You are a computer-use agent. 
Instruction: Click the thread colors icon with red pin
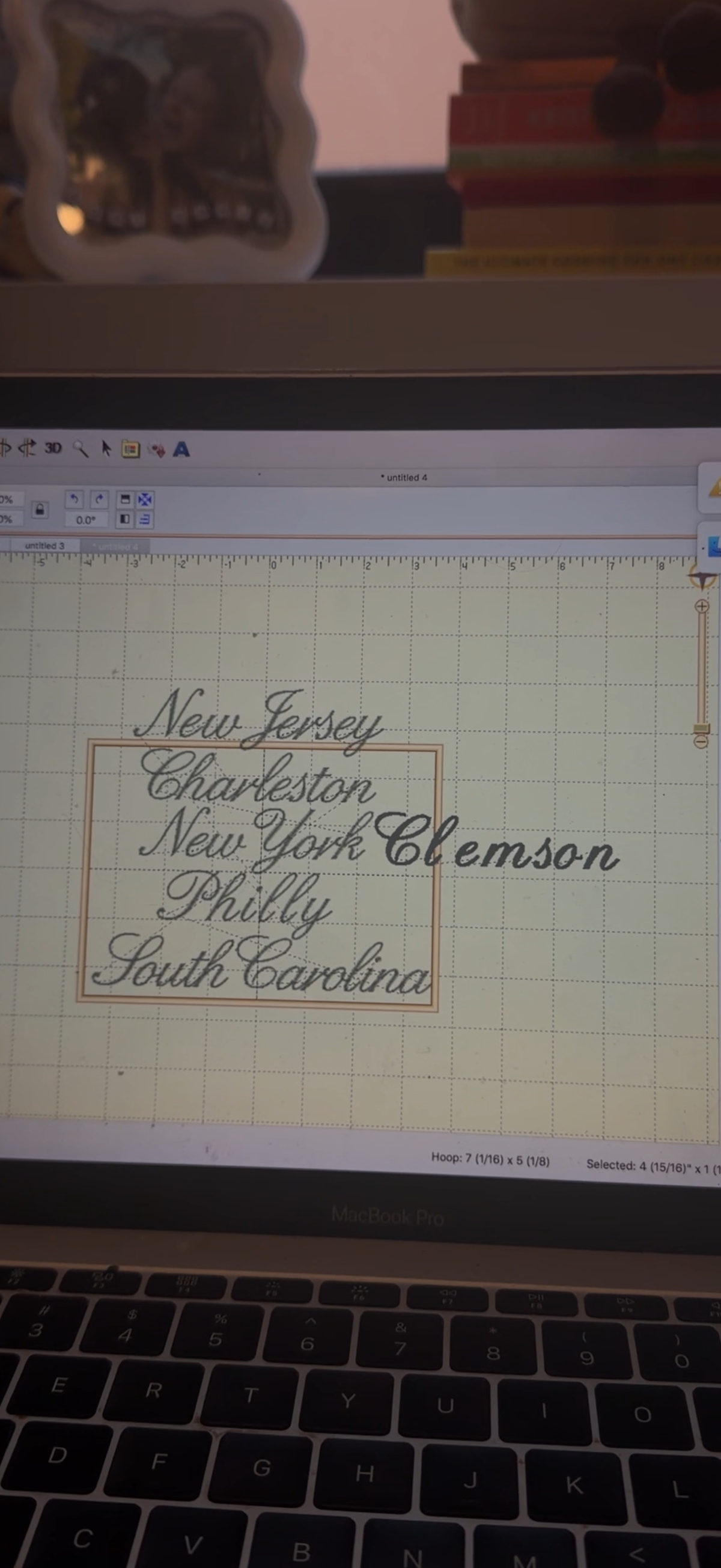[x=156, y=450]
